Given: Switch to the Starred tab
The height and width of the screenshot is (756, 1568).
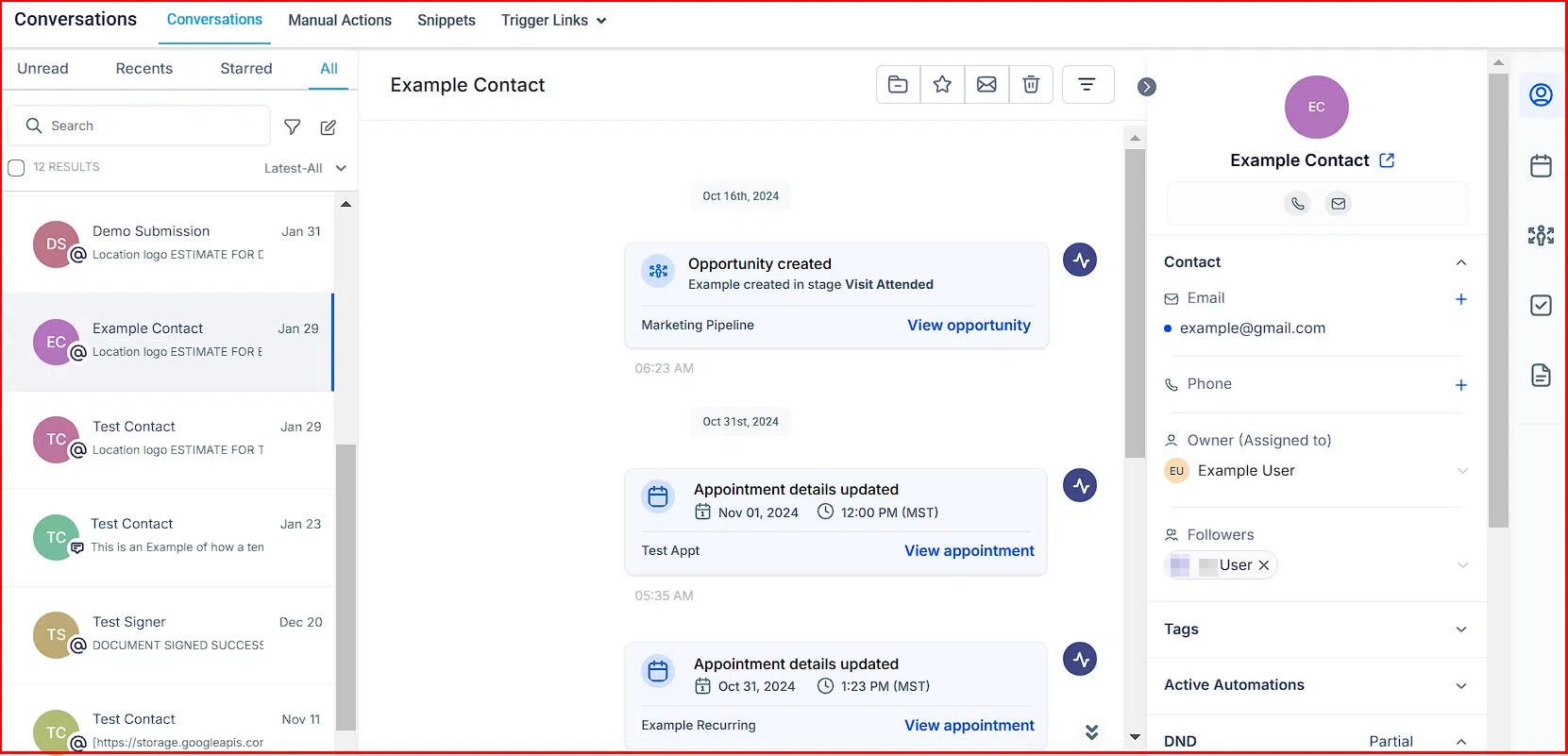Looking at the screenshot, I should pos(245,69).
